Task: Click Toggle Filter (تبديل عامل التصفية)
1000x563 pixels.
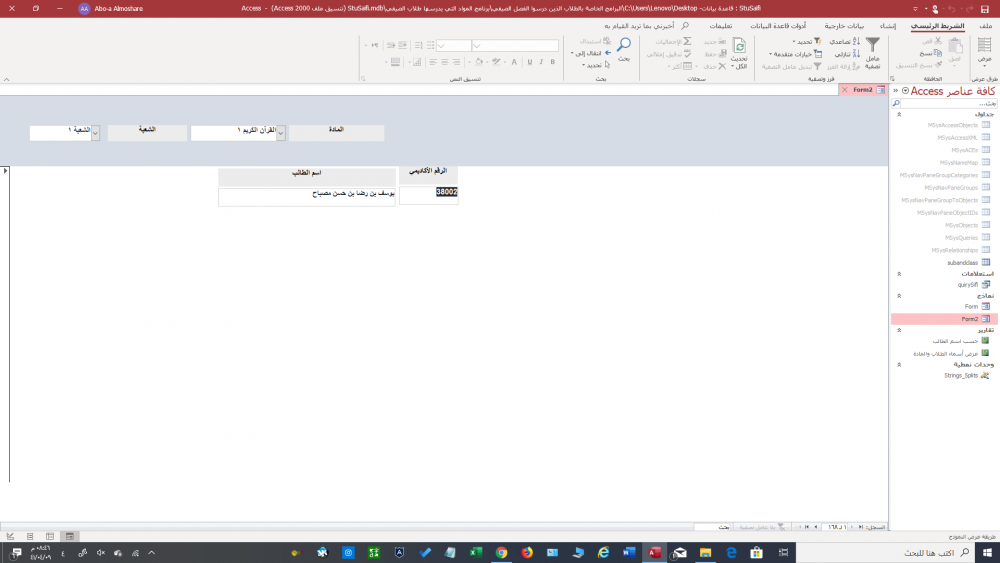Action: point(791,66)
